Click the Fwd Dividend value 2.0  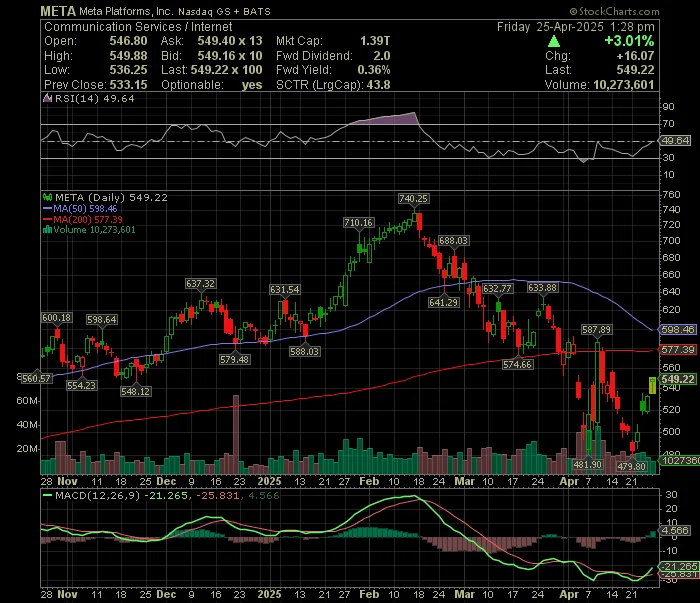382,56
